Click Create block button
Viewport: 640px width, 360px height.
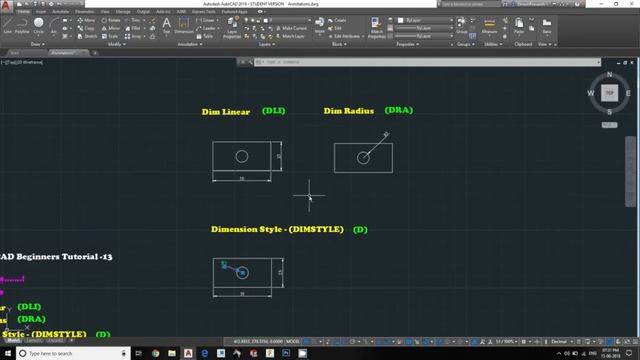click(337, 20)
